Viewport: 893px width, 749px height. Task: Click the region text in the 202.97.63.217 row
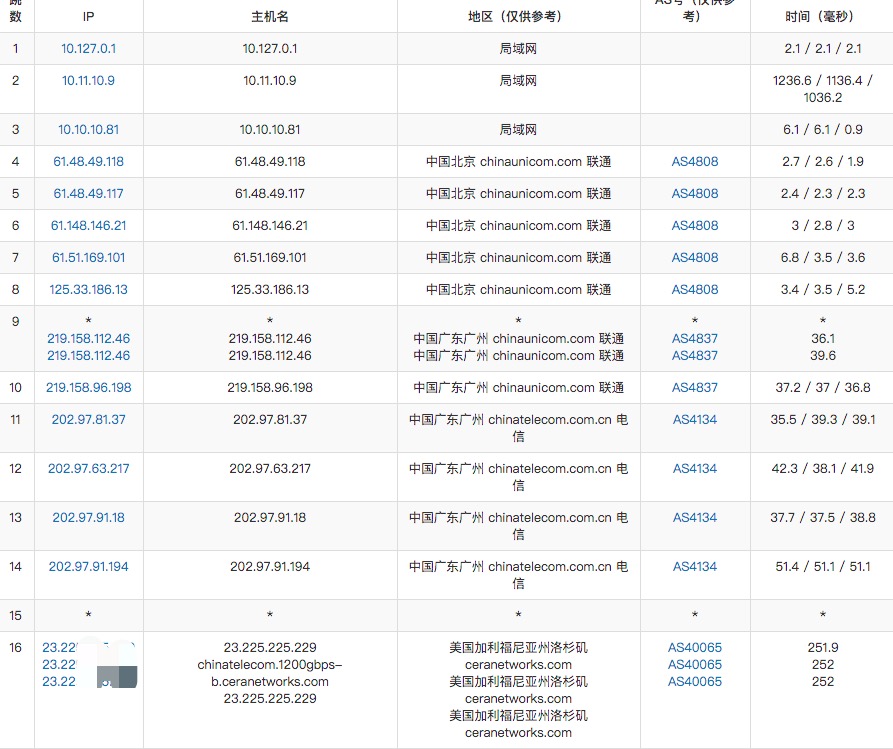518,477
